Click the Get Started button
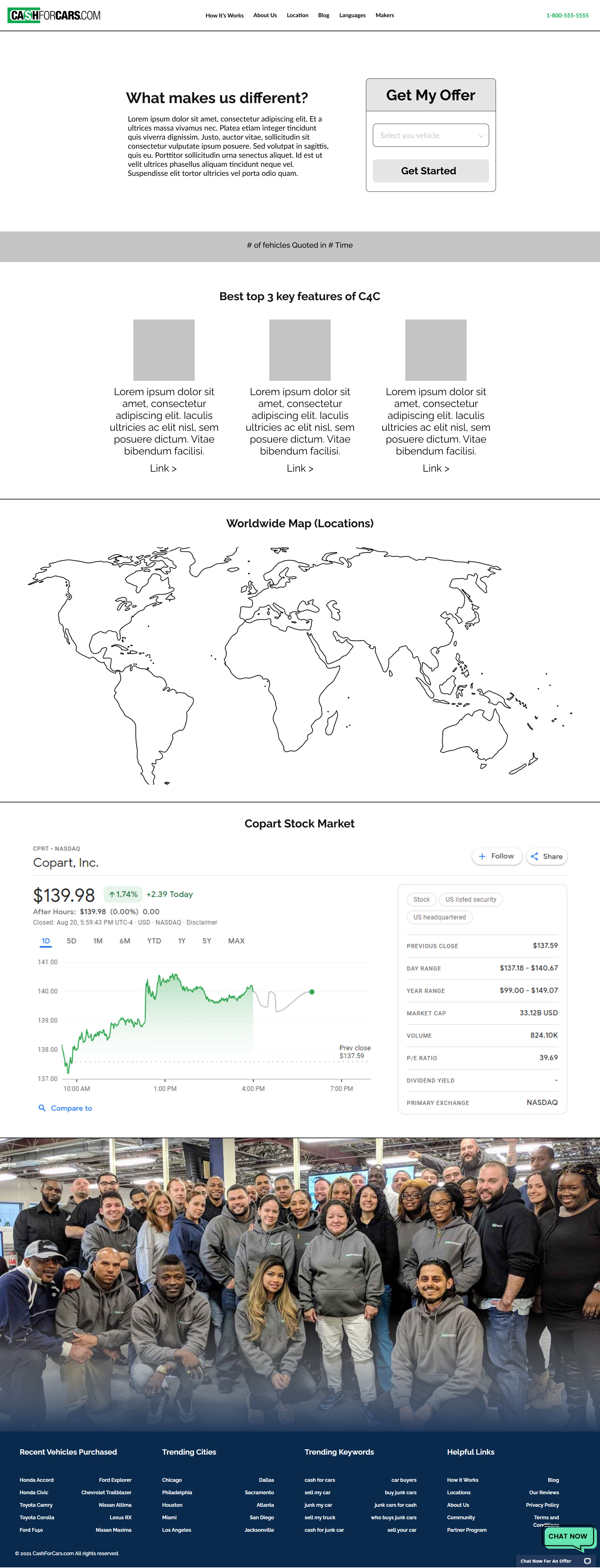The height and width of the screenshot is (1568, 600). tap(431, 171)
